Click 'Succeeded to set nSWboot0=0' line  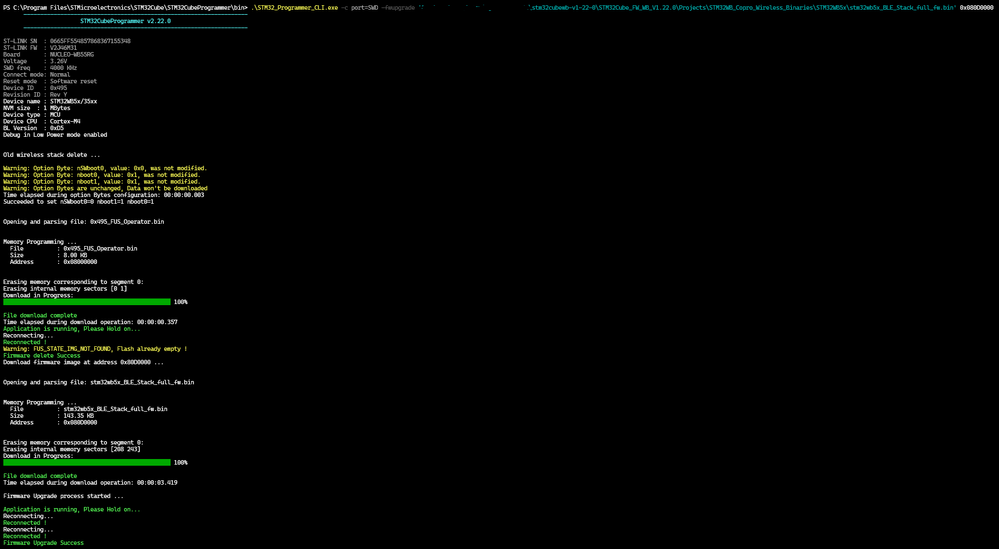(78, 202)
